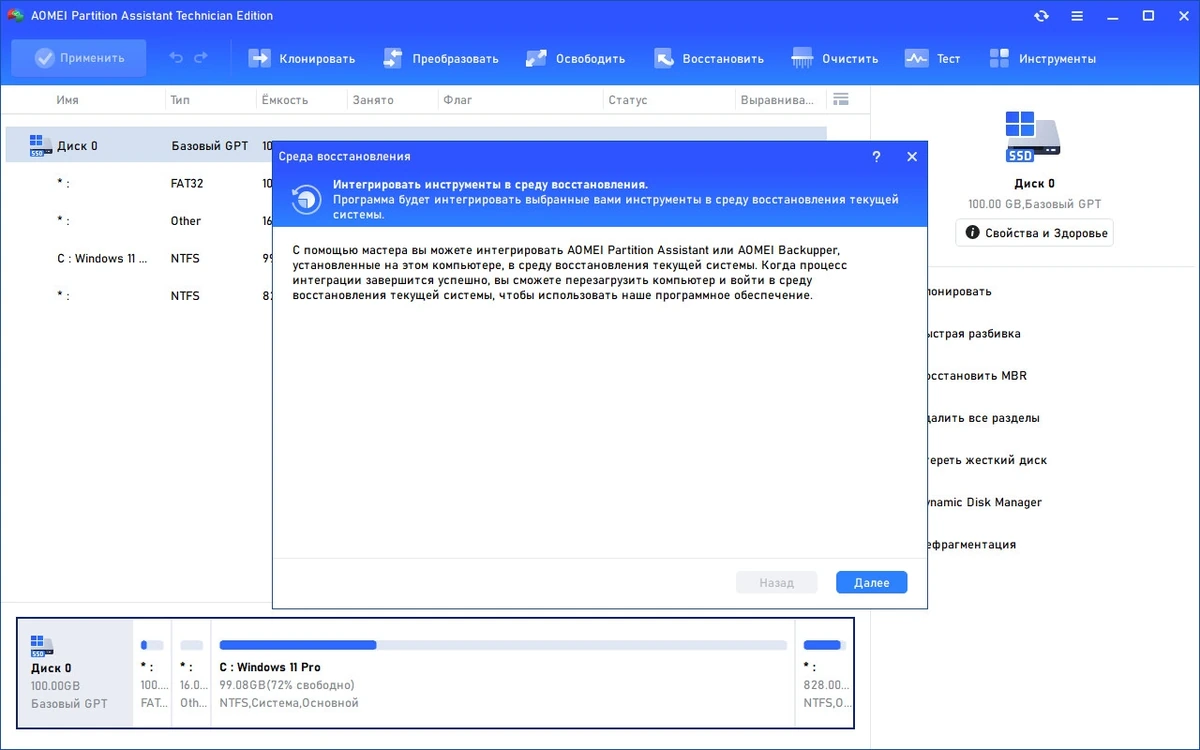Click the Удалить все разделы option
The image size is (1200, 750).
pyautogui.click(x=982, y=418)
